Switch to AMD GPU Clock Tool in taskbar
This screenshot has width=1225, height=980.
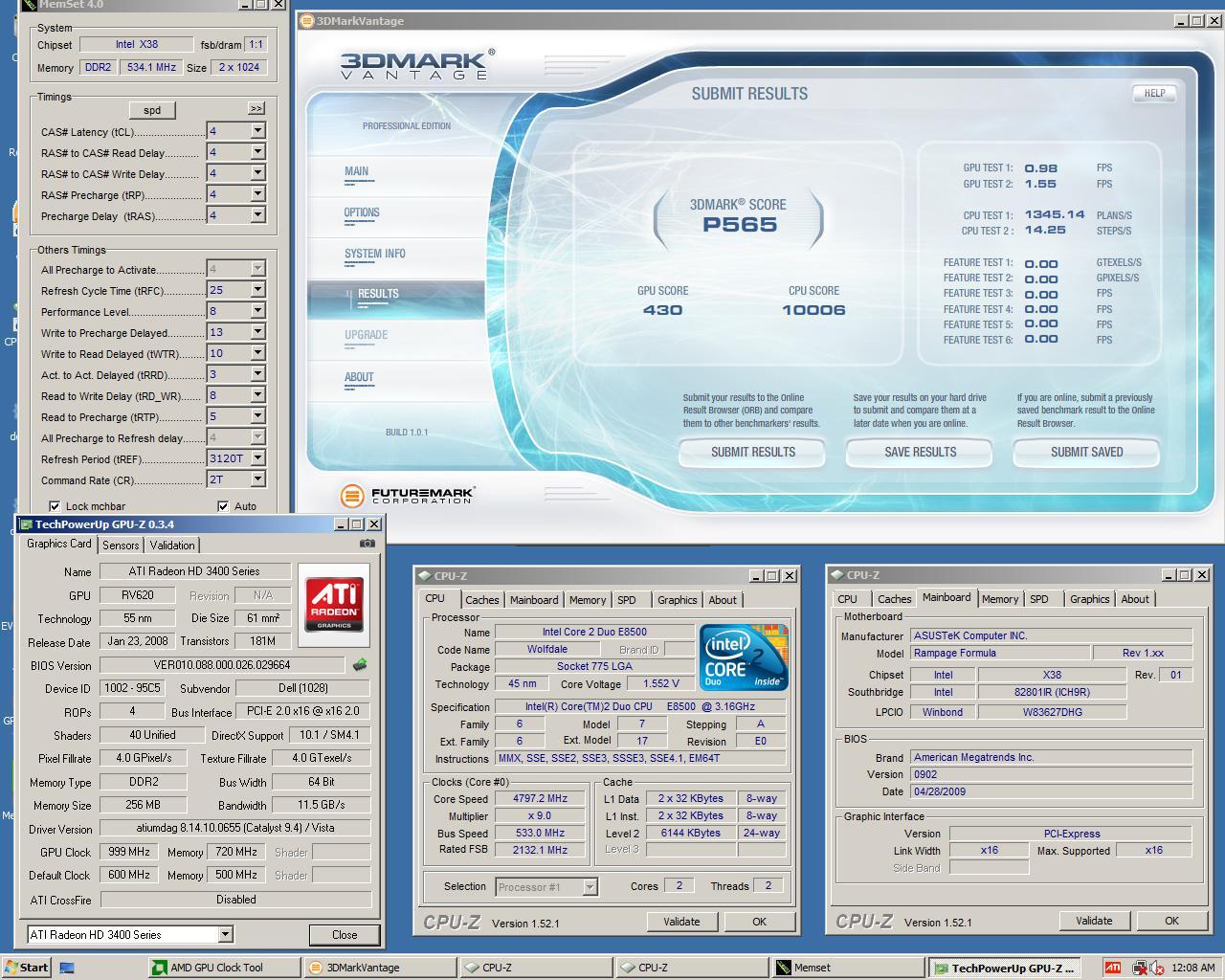[225, 968]
